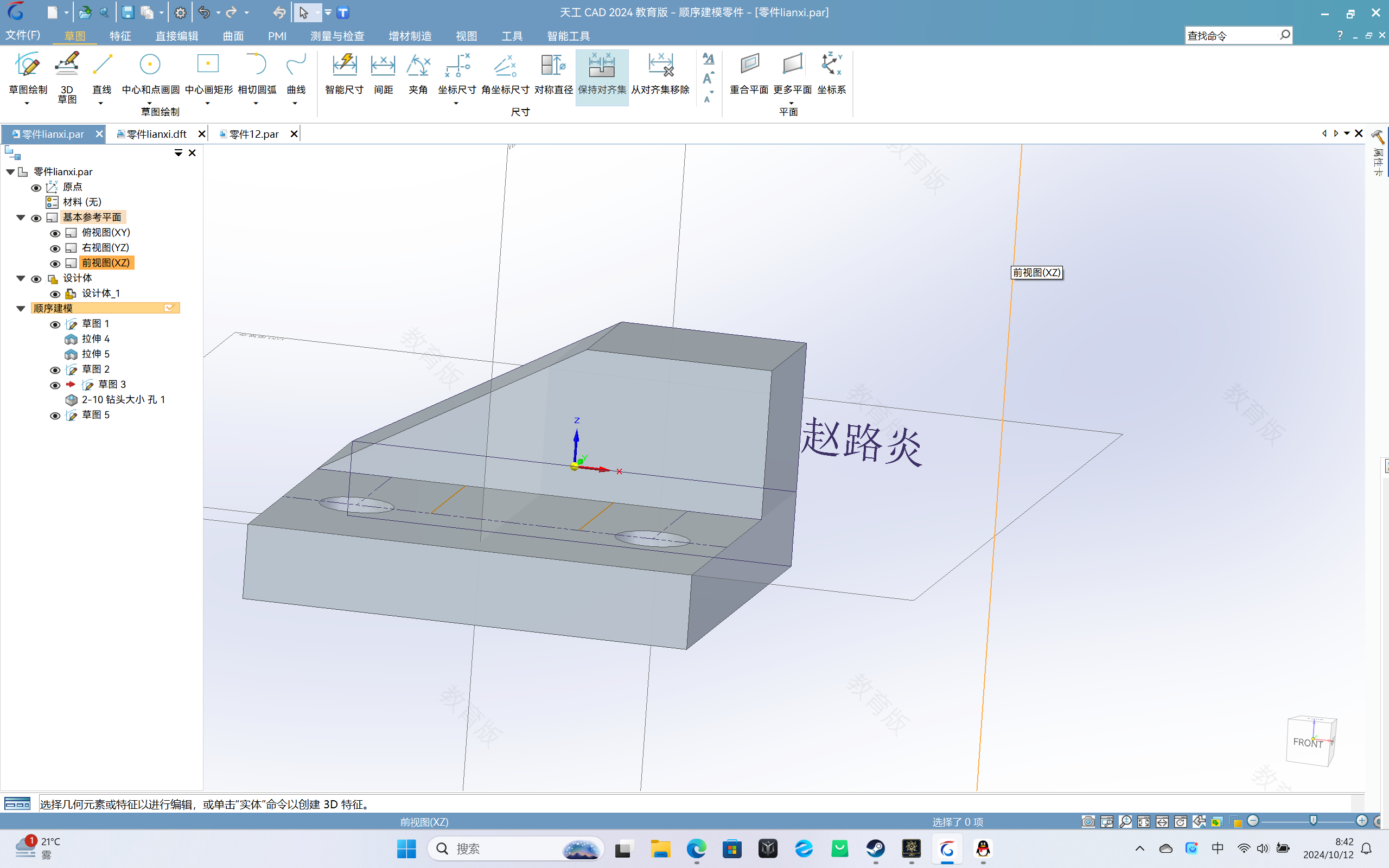
Task: Click the blue T text icon in title bar
Action: [343, 12]
